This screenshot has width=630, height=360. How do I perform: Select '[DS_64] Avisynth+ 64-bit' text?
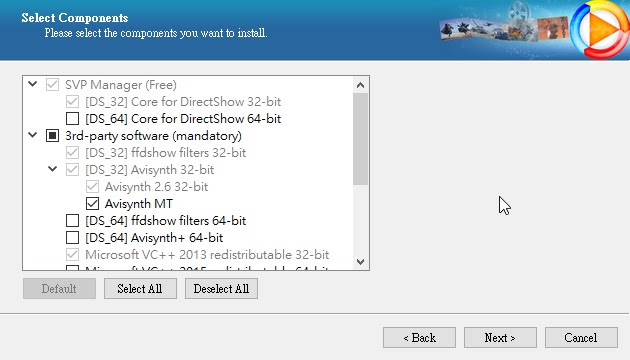pyautogui.click(x=154, y=237)
